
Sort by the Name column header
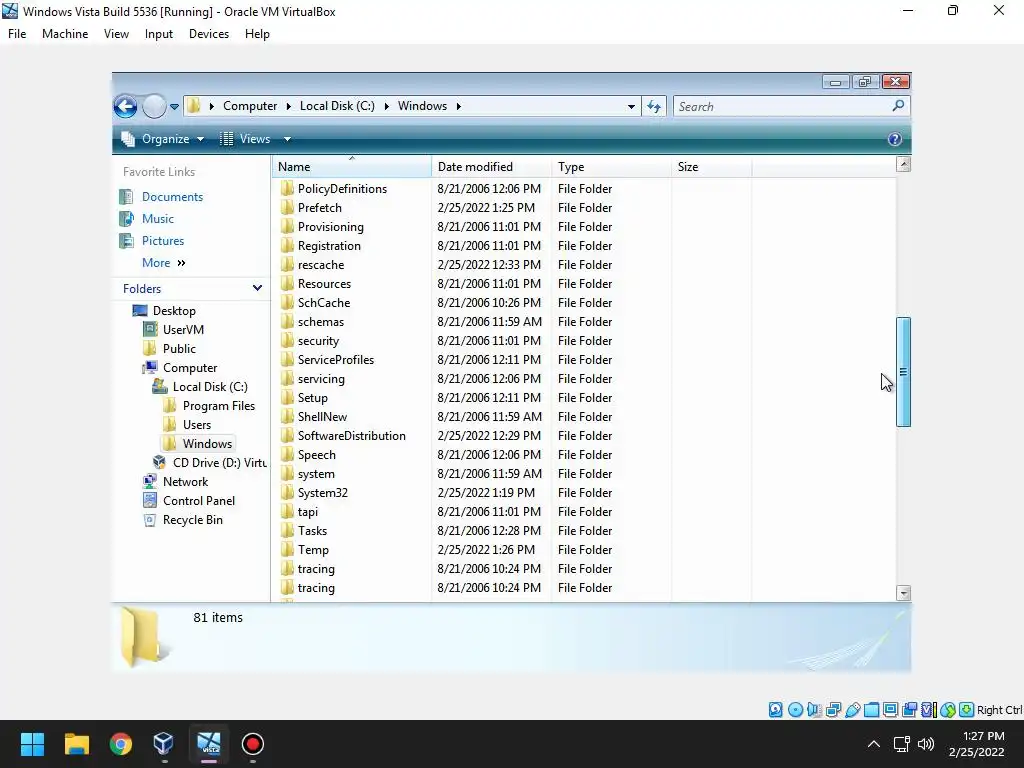(351, 167)
